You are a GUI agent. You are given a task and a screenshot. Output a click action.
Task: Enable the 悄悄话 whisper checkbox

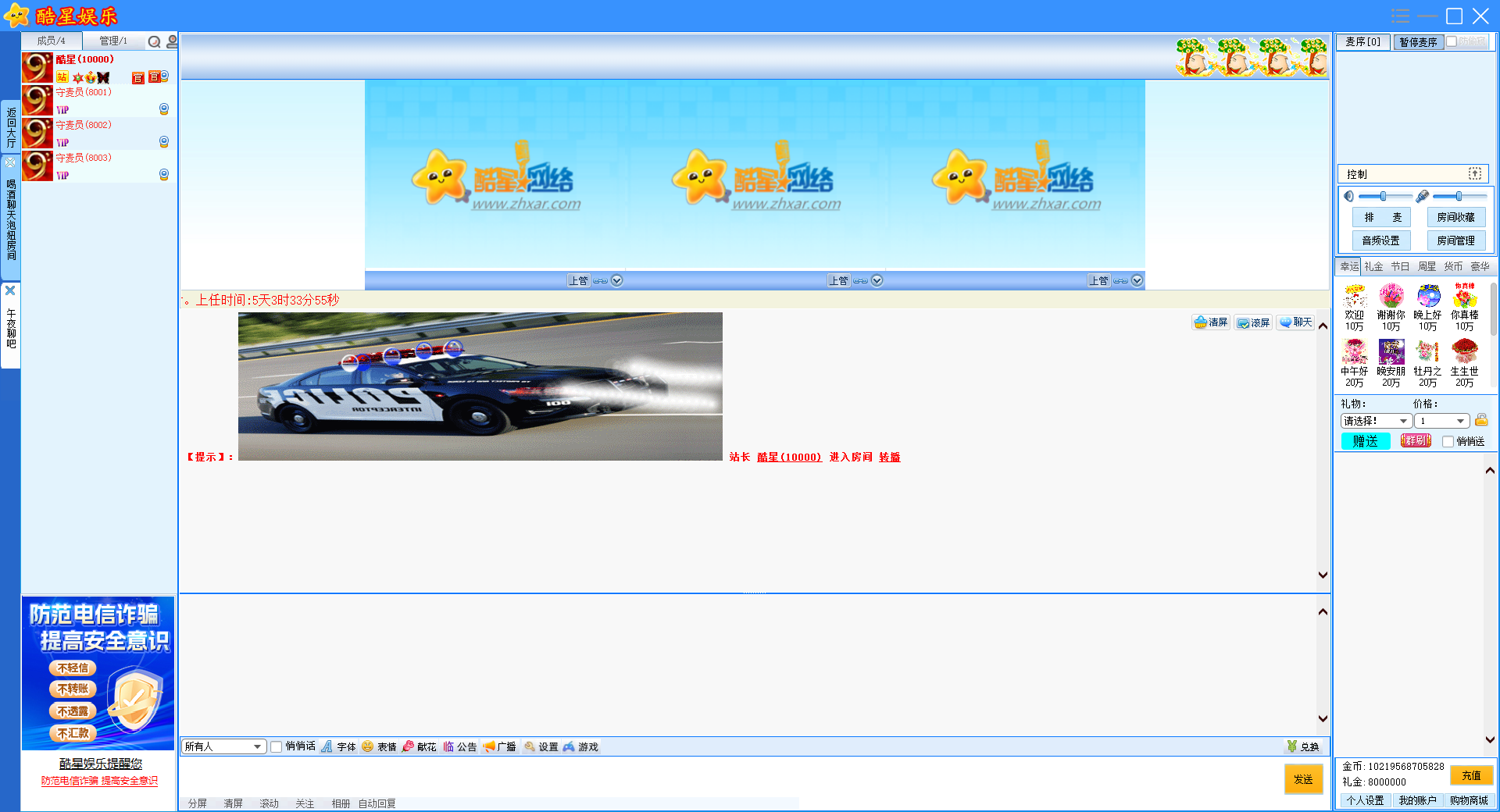(x=277, y=746)
